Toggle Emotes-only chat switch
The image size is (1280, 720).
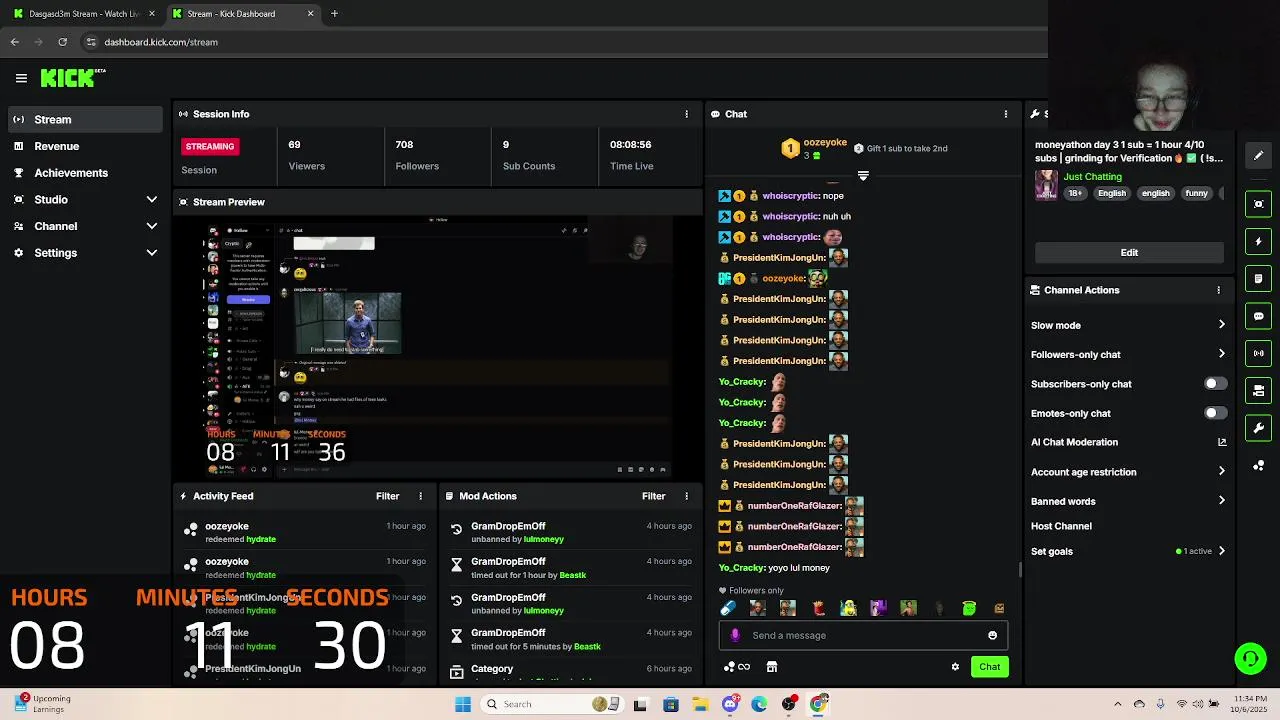1215,413
